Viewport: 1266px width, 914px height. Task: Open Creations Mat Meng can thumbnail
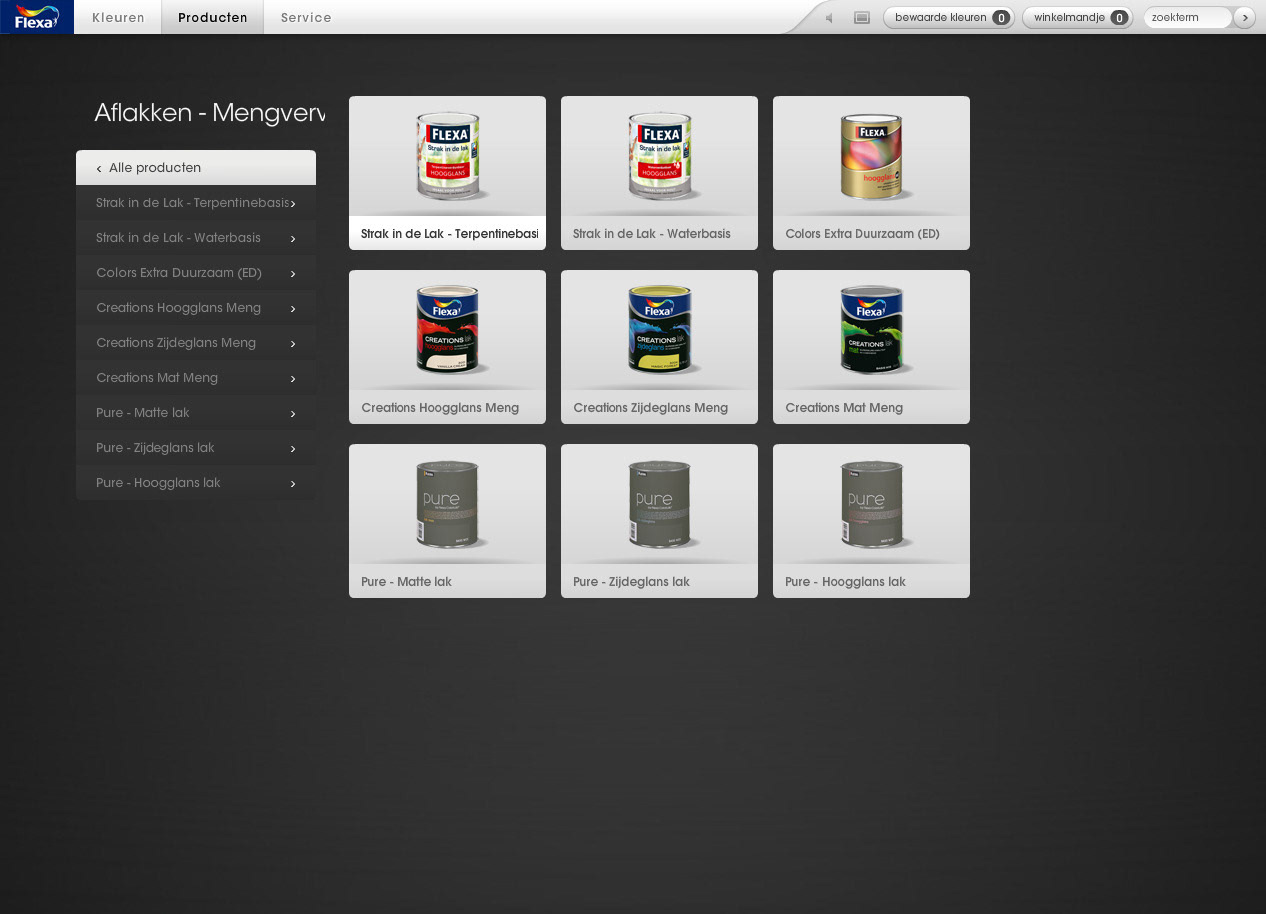(872, 331)
